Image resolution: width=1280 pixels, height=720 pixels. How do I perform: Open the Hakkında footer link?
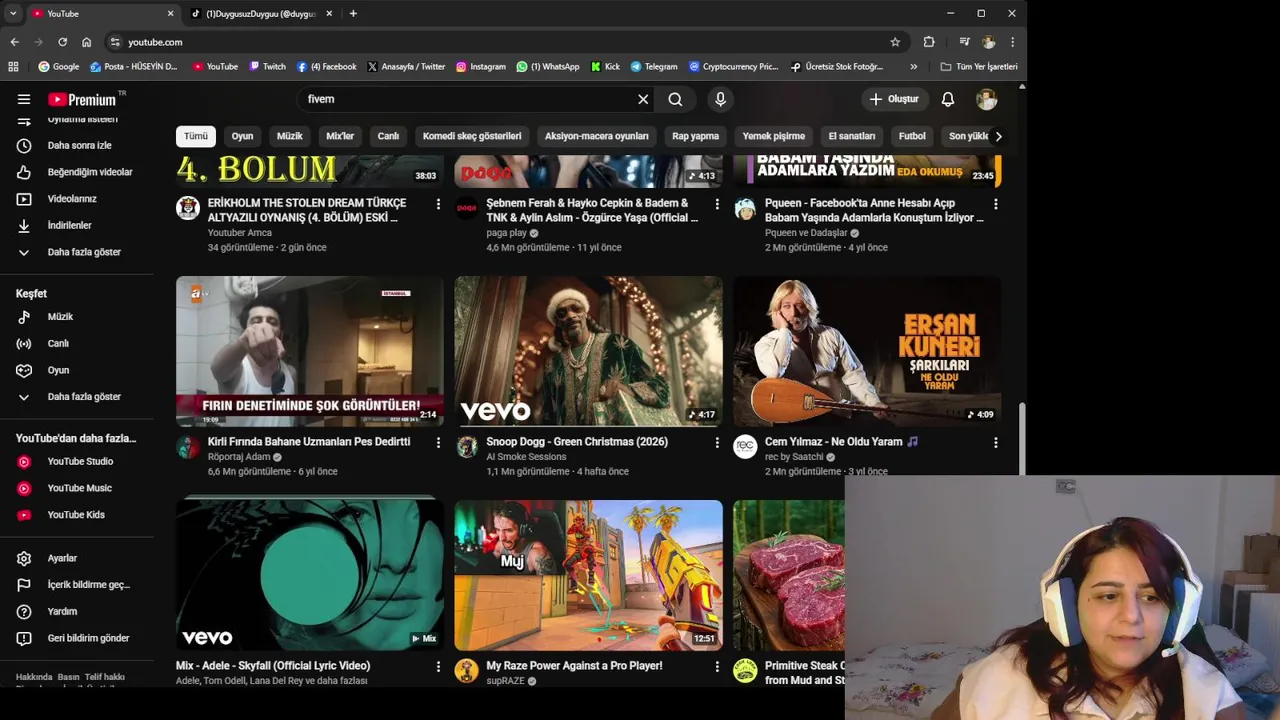click(x=34, y=677)
